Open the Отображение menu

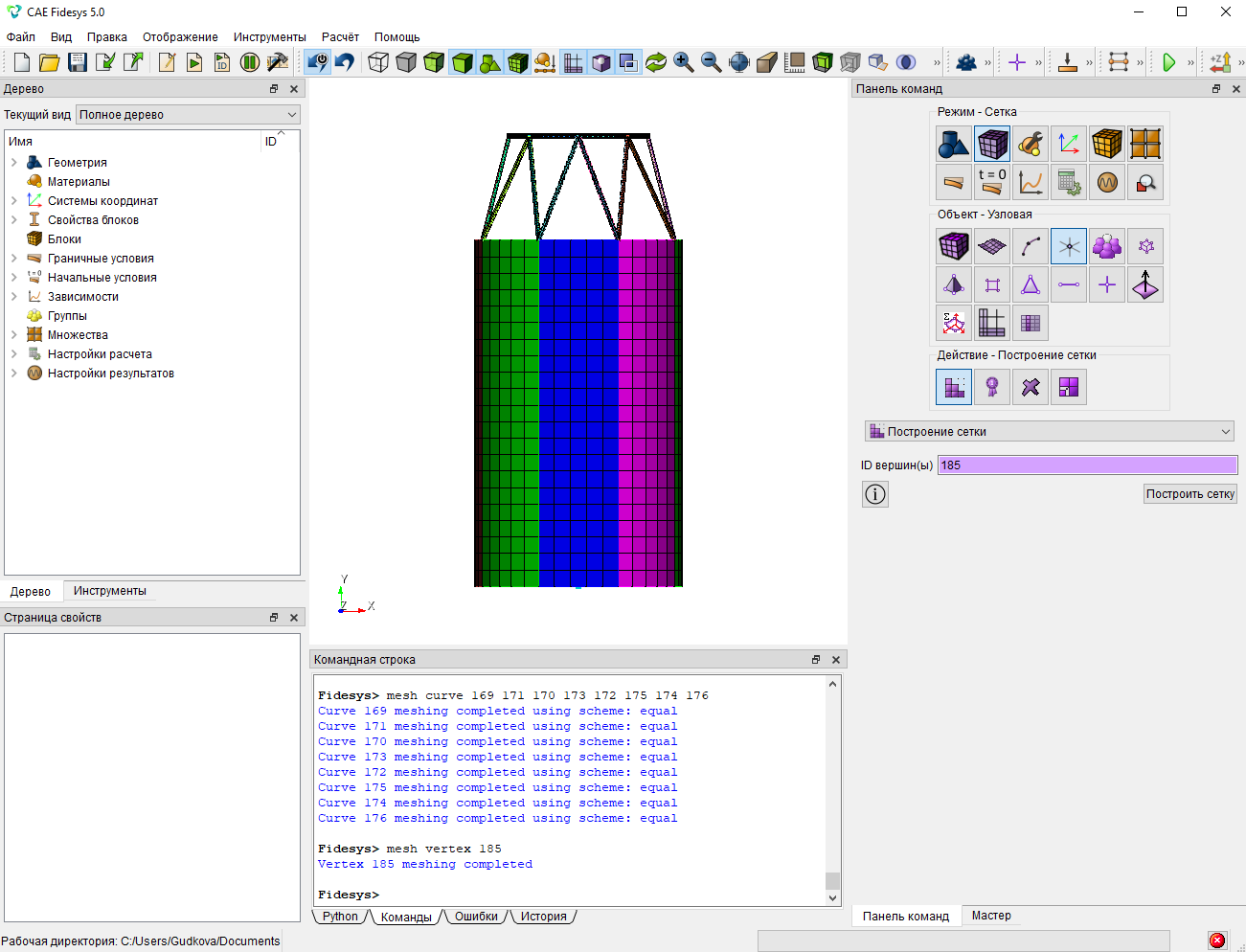180,37
